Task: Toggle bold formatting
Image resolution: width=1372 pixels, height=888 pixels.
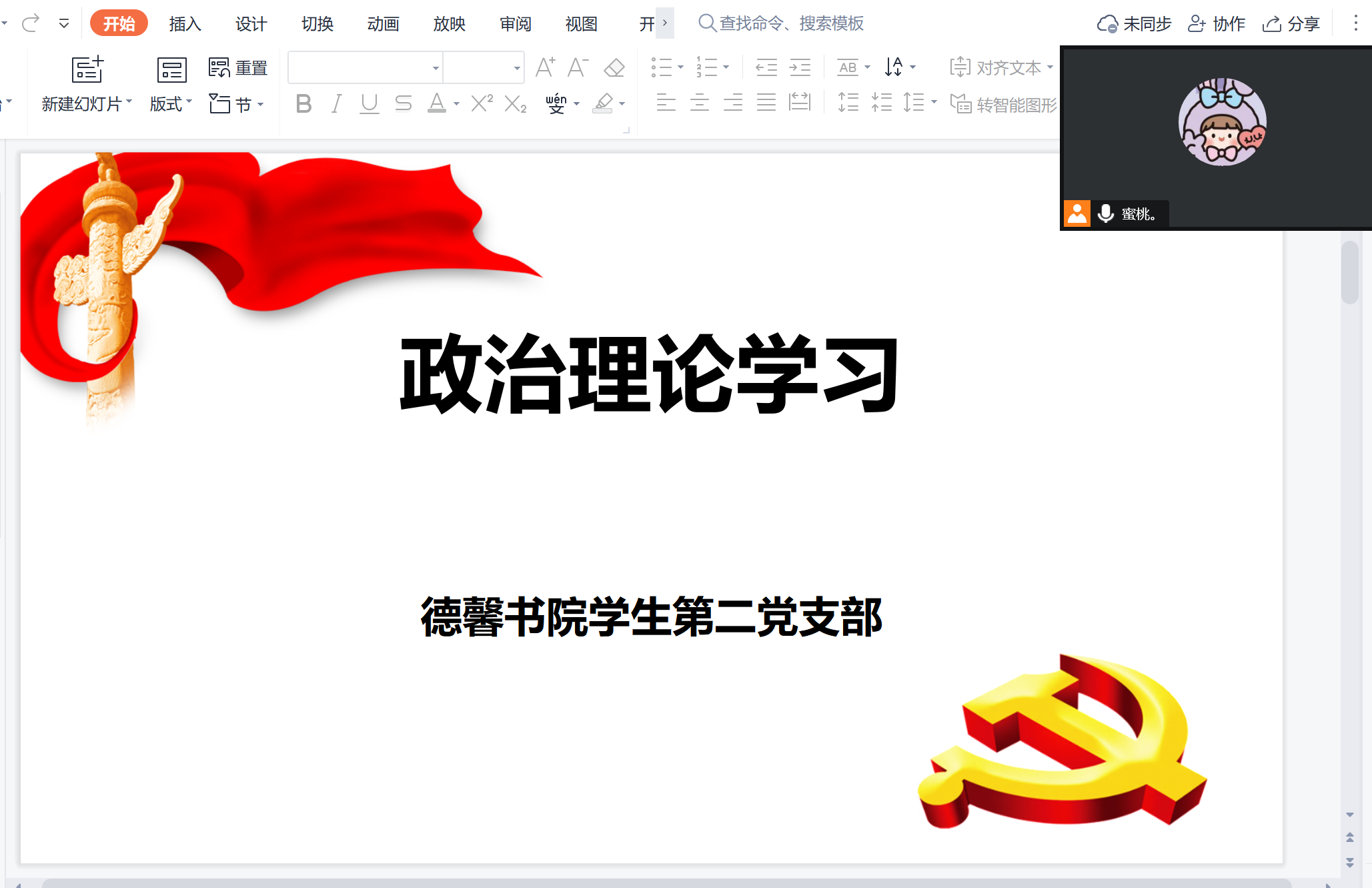Action: 303,103
